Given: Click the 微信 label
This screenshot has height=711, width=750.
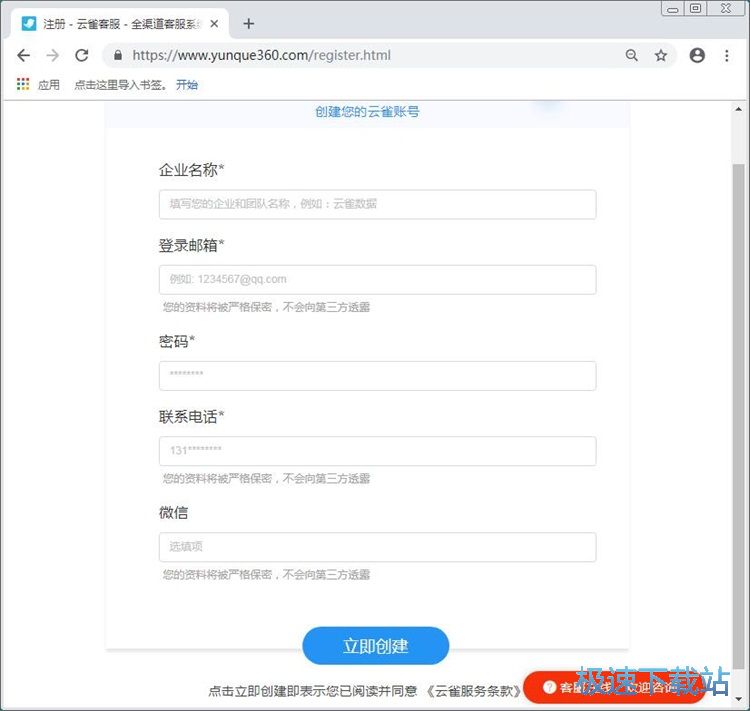Looking at the screenshot, I should (x=173, y=512).
